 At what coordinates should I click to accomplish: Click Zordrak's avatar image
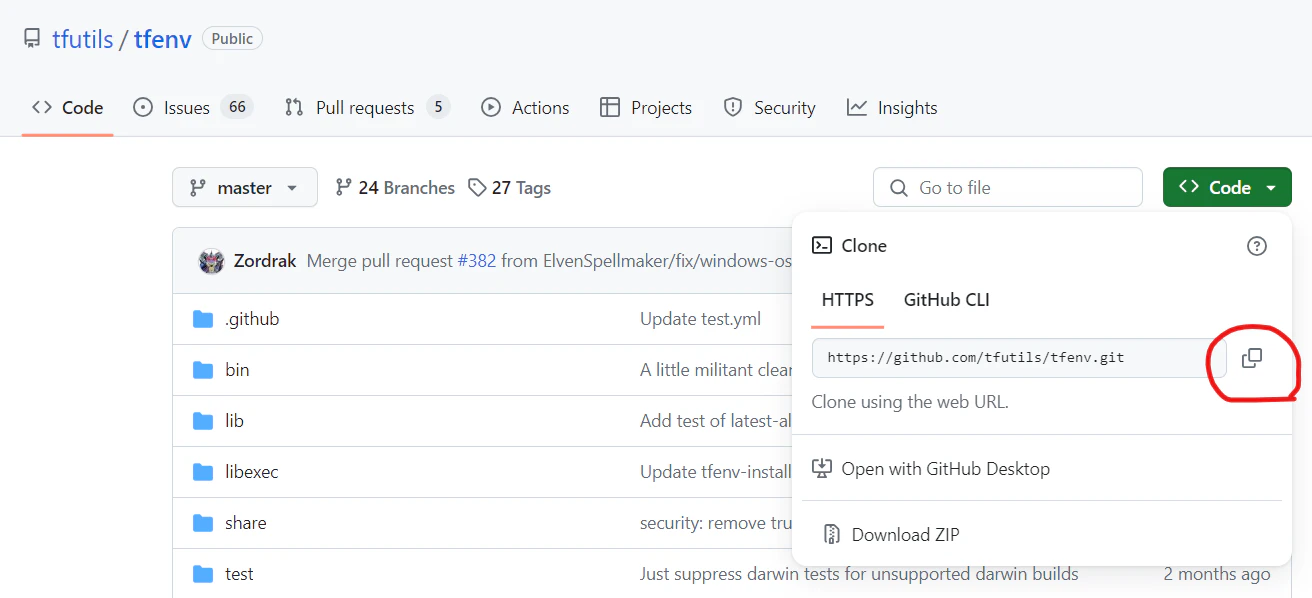pos(211,261)
